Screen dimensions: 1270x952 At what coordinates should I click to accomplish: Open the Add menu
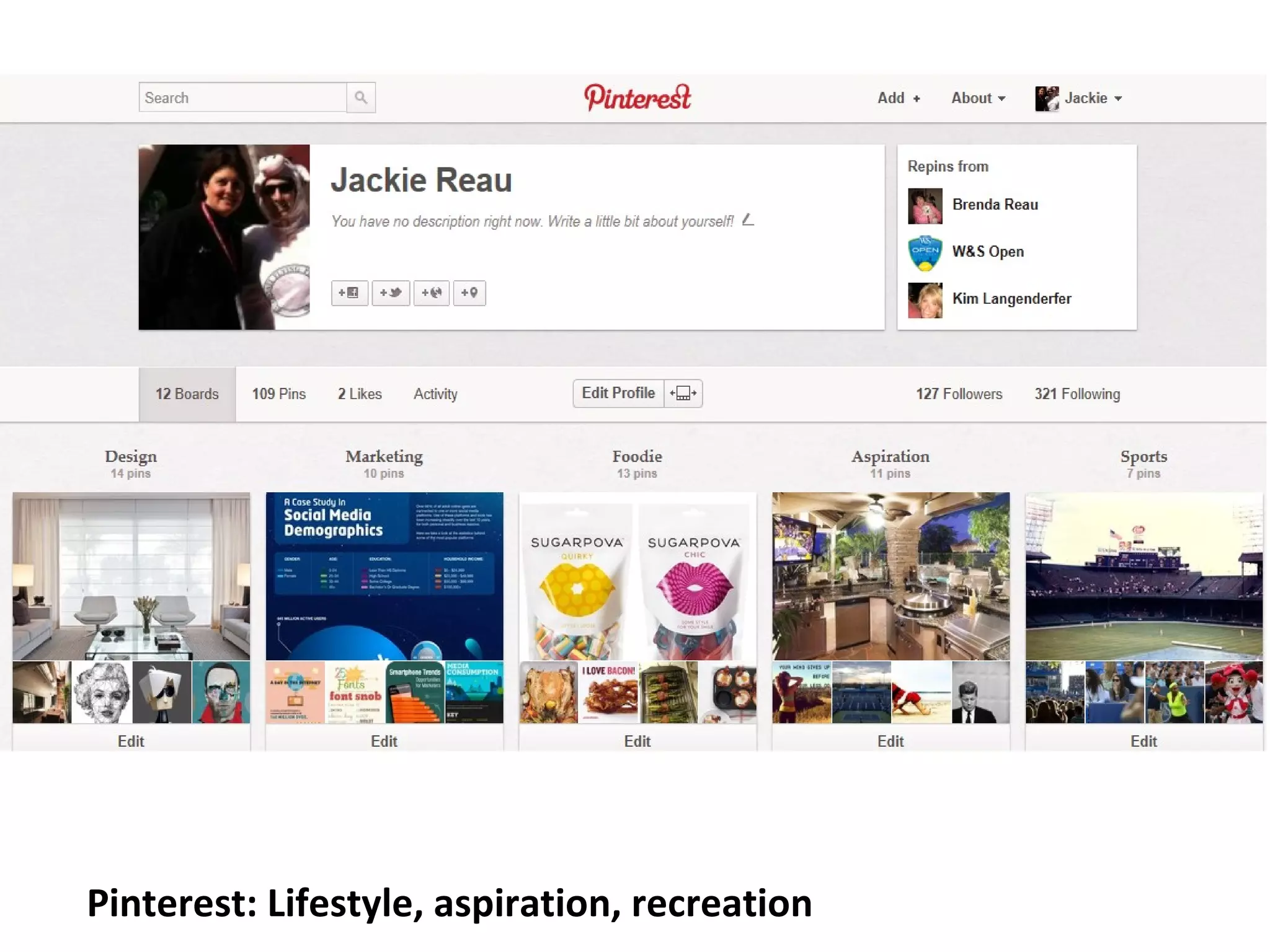[x=899, y=98]
